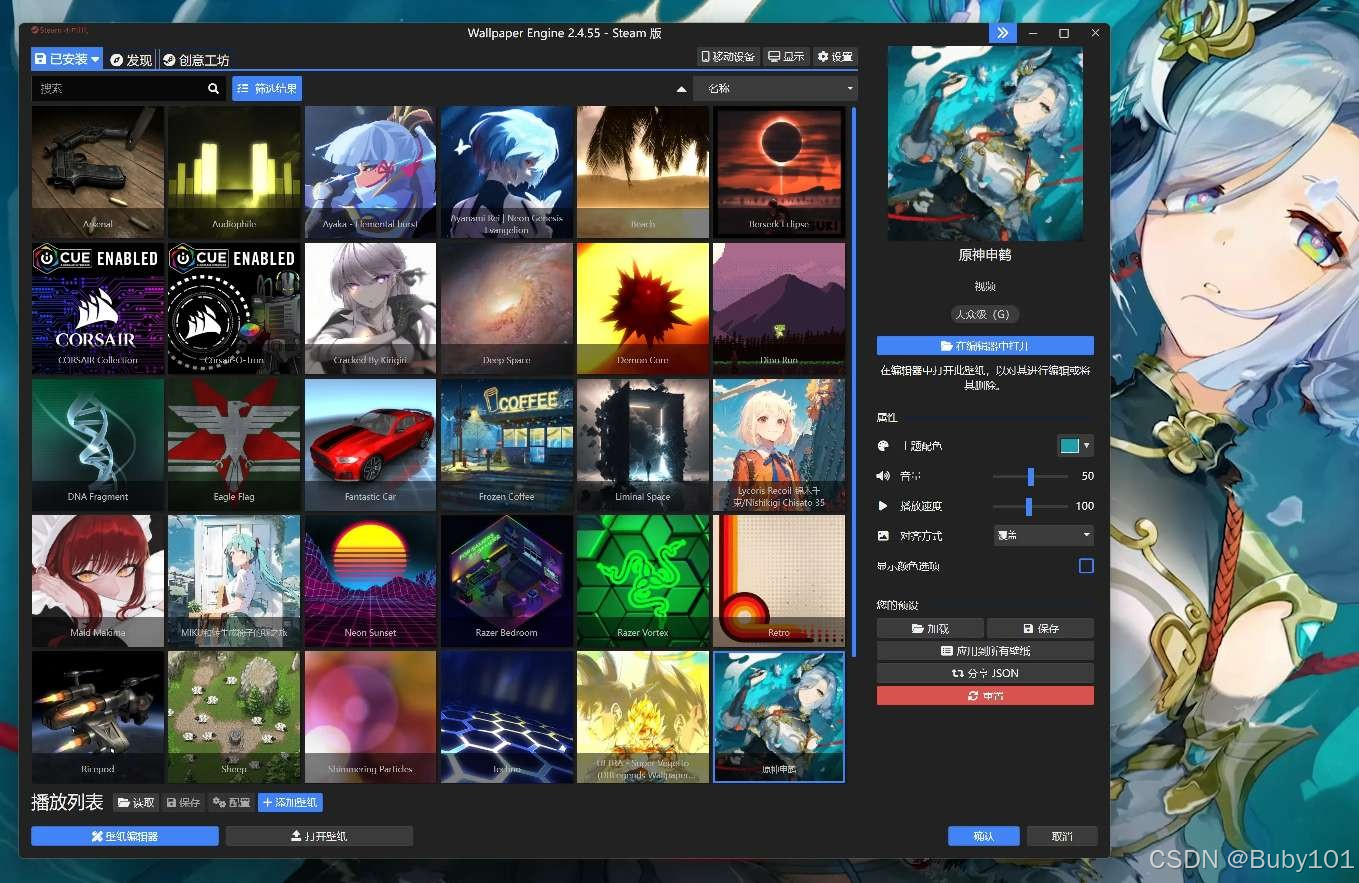1359x883 pixels.
Task: Select the Sheep wallpaper
Action: pos(234,717)
